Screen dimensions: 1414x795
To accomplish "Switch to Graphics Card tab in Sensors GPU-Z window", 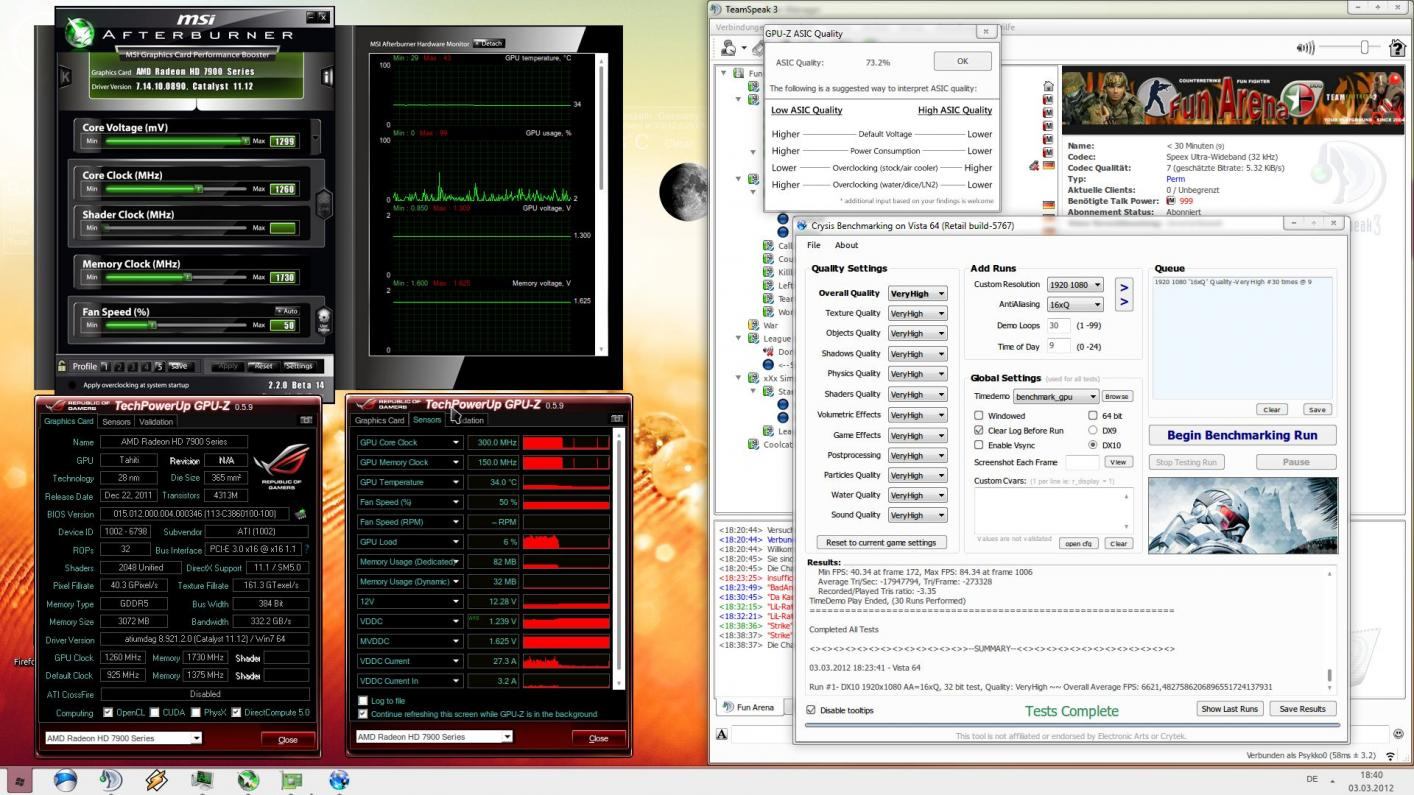I will [380, 420].
